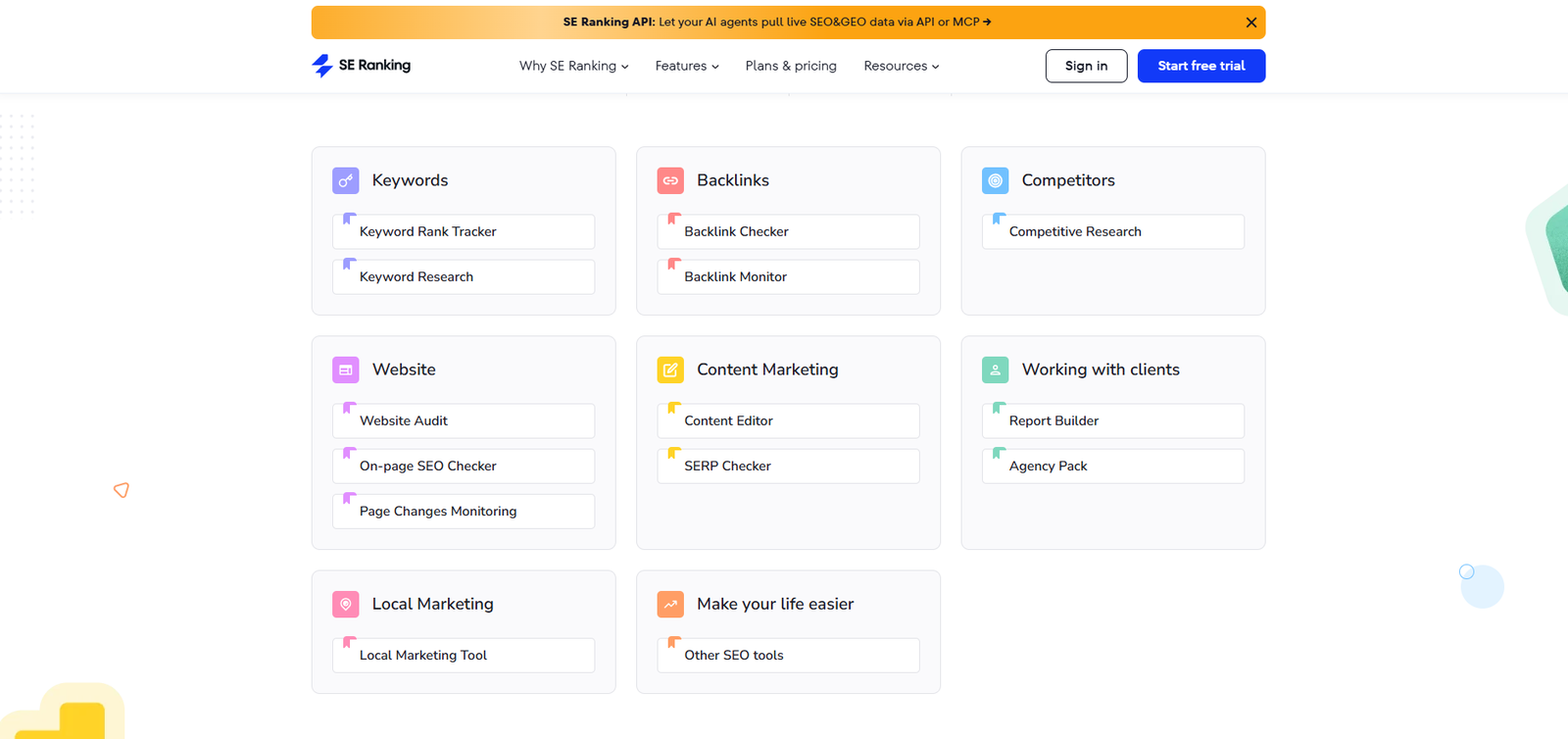1568x739 pixels.
Task: Click the Website heading
Action: coord(404,369)
